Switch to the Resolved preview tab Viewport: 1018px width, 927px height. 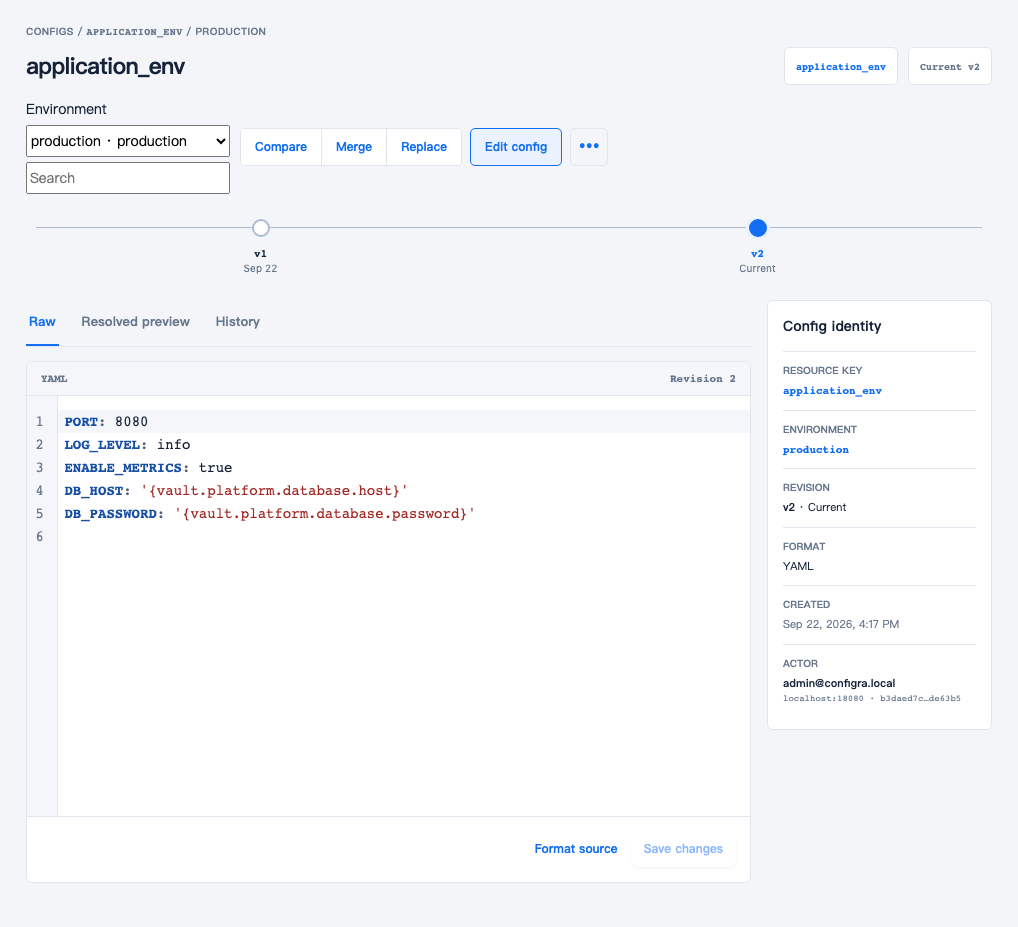pyautogui.click(x=135, y=322)
